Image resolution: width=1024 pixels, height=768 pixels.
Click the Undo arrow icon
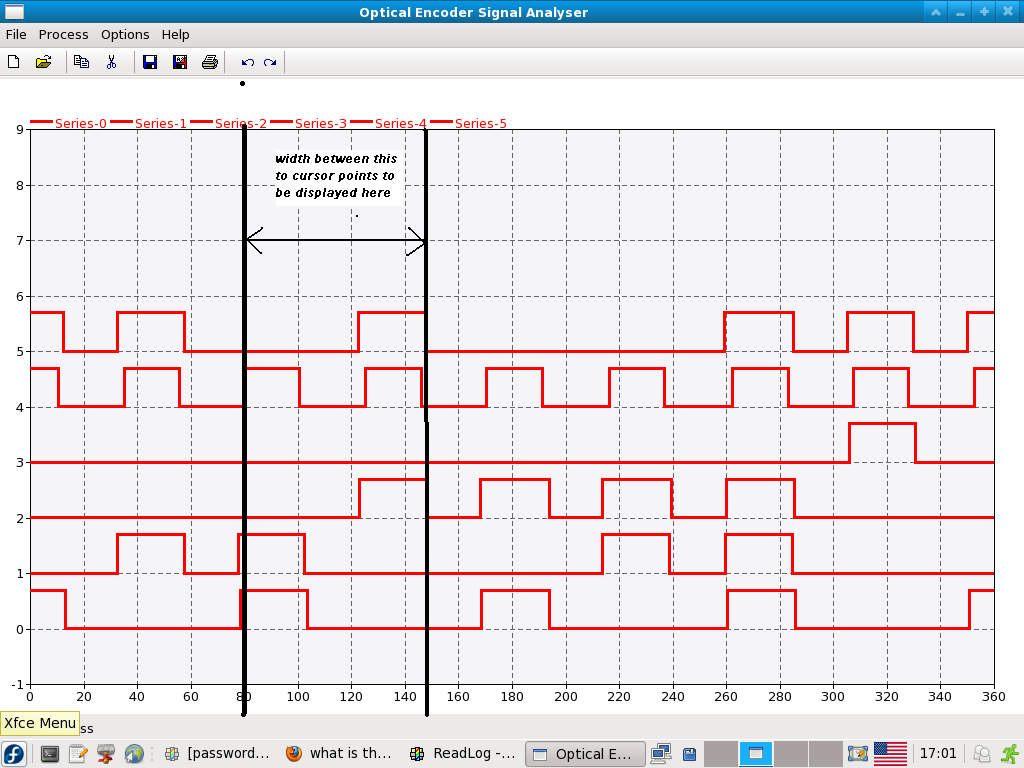pyautogui.click(x=248, y=62)
